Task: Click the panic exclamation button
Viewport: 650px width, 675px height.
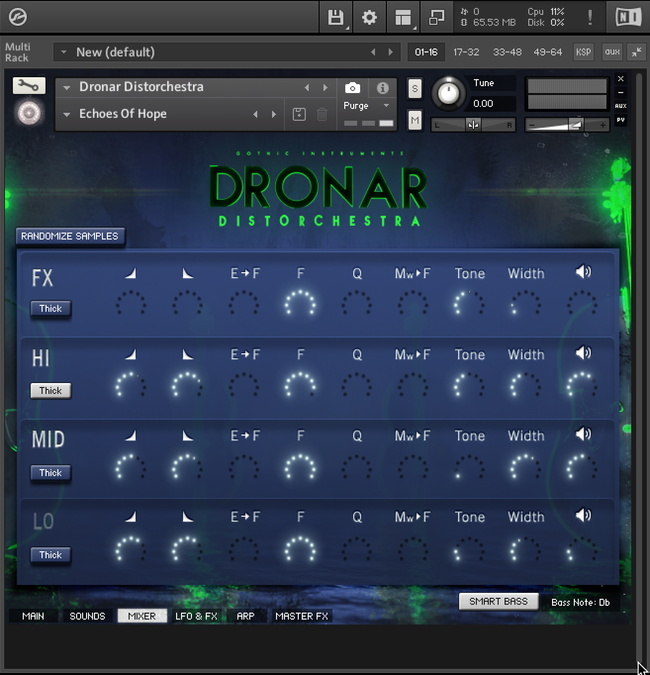Action: point(590,17)
